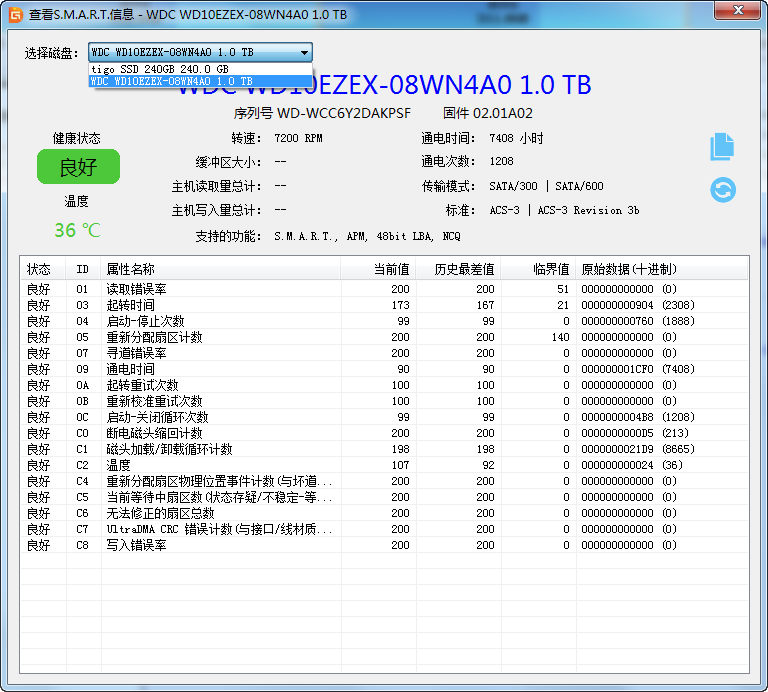
Task: Click the 属性名称 column header
Action: pos(220,269)
